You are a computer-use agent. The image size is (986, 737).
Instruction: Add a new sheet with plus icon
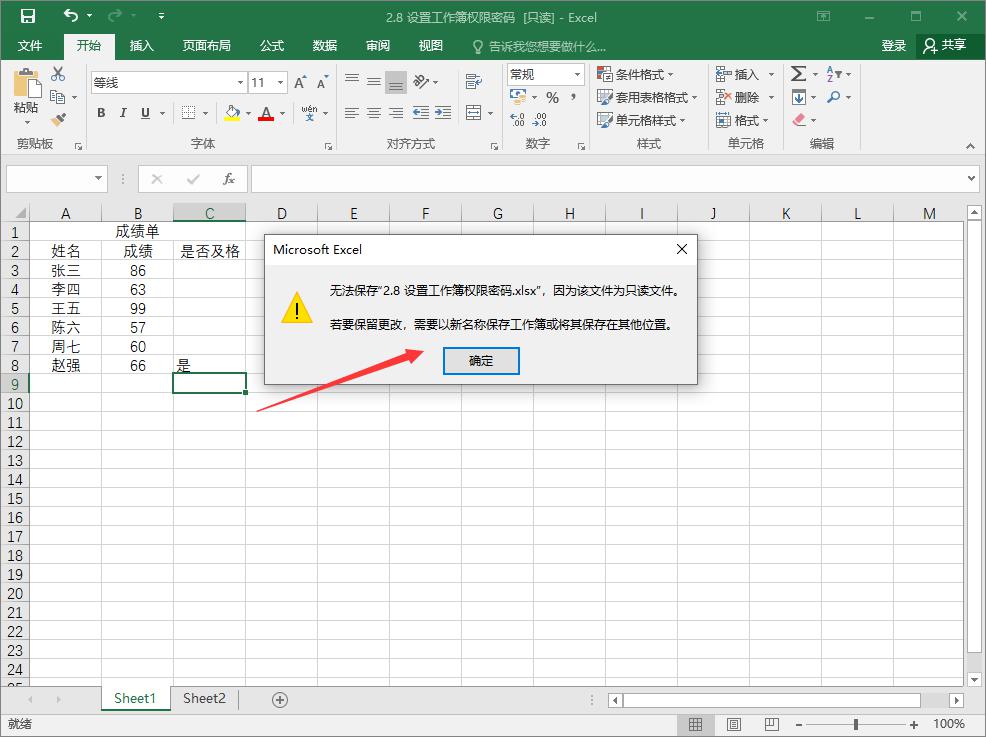280,700
